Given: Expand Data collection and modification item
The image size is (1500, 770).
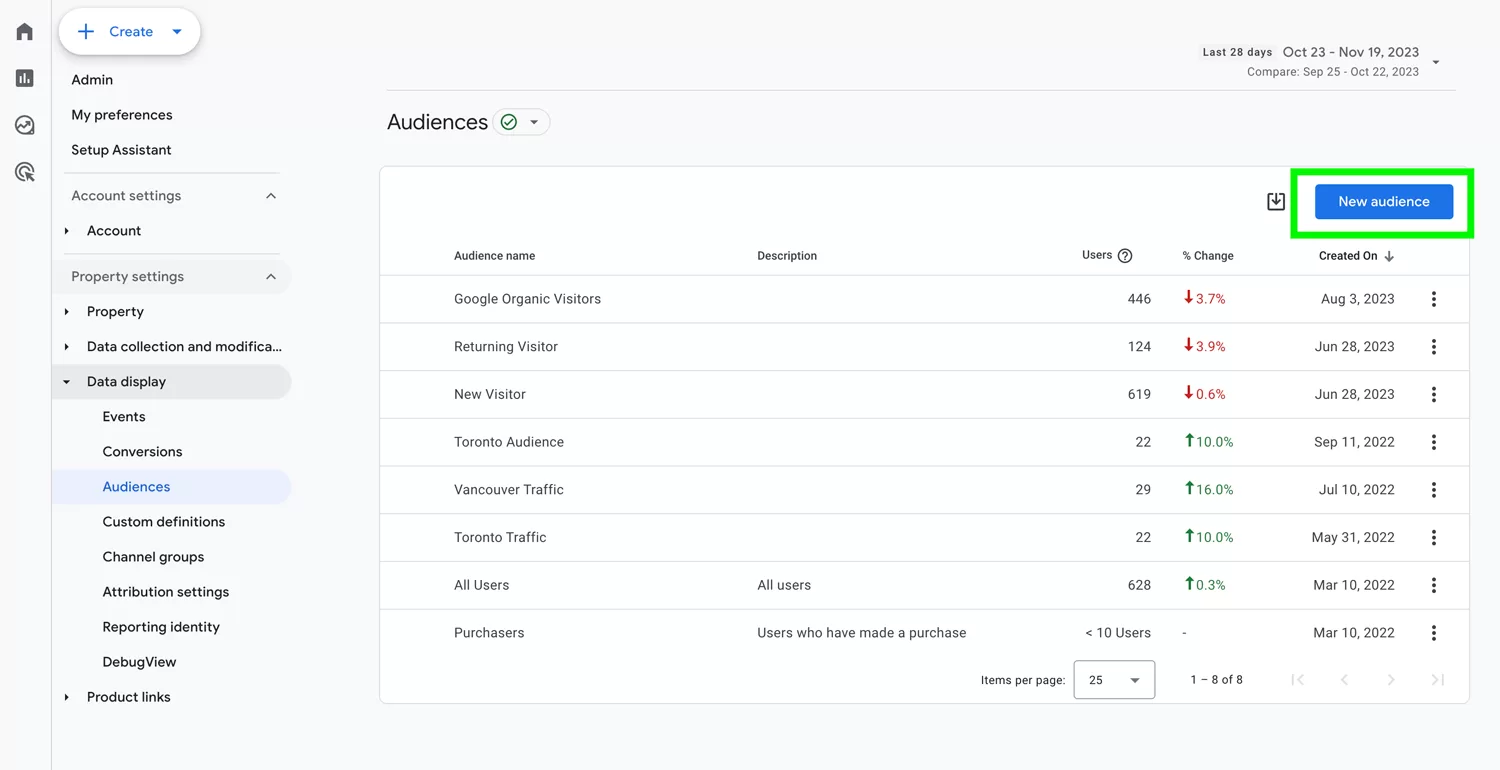Looking at the screenshot, I should point(67,347).
